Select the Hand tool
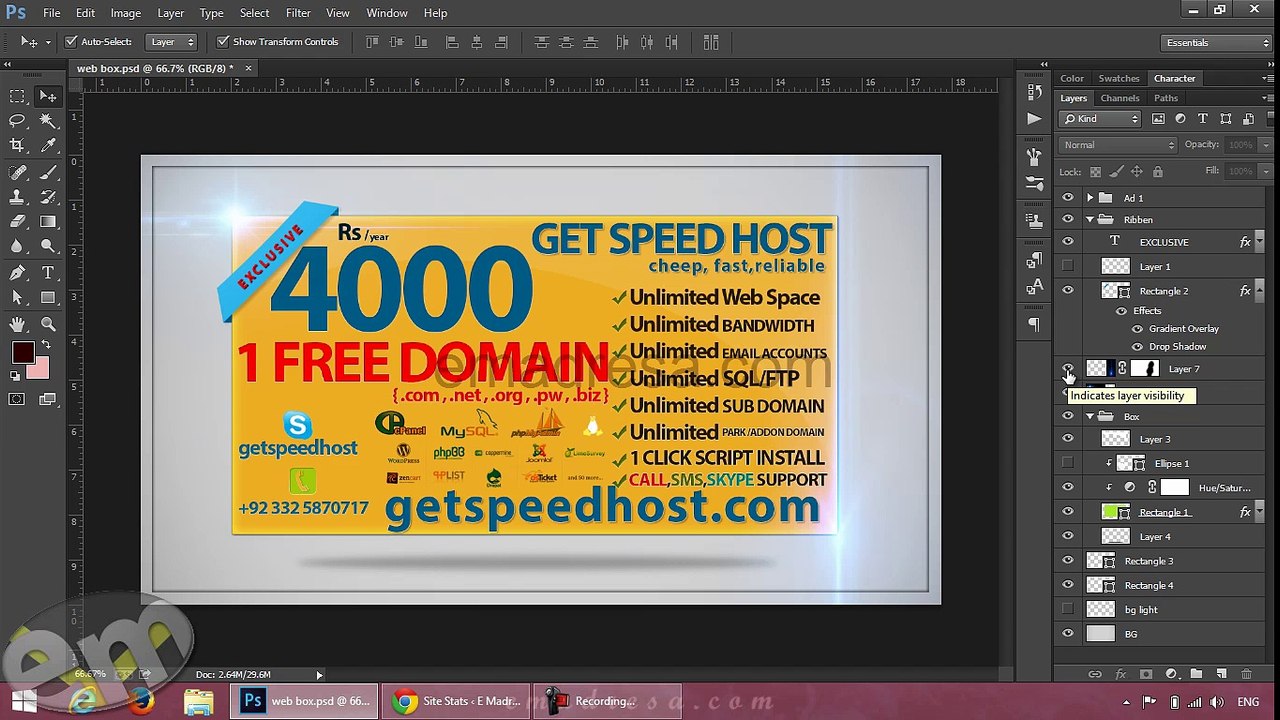The height and width of the screenshot is (720, 1280). (x=17, y=324)
